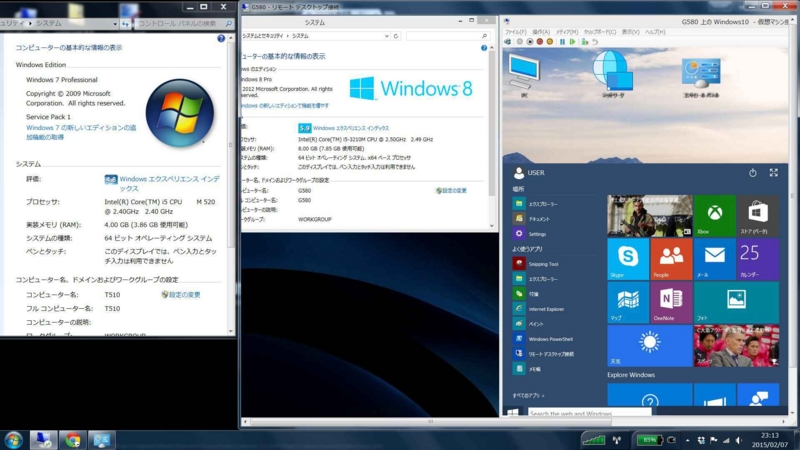The width and height of the screenshot is (800, 450).
Task: Show hidden tray icons arrow on taskbar
Action: click(687, 440)
